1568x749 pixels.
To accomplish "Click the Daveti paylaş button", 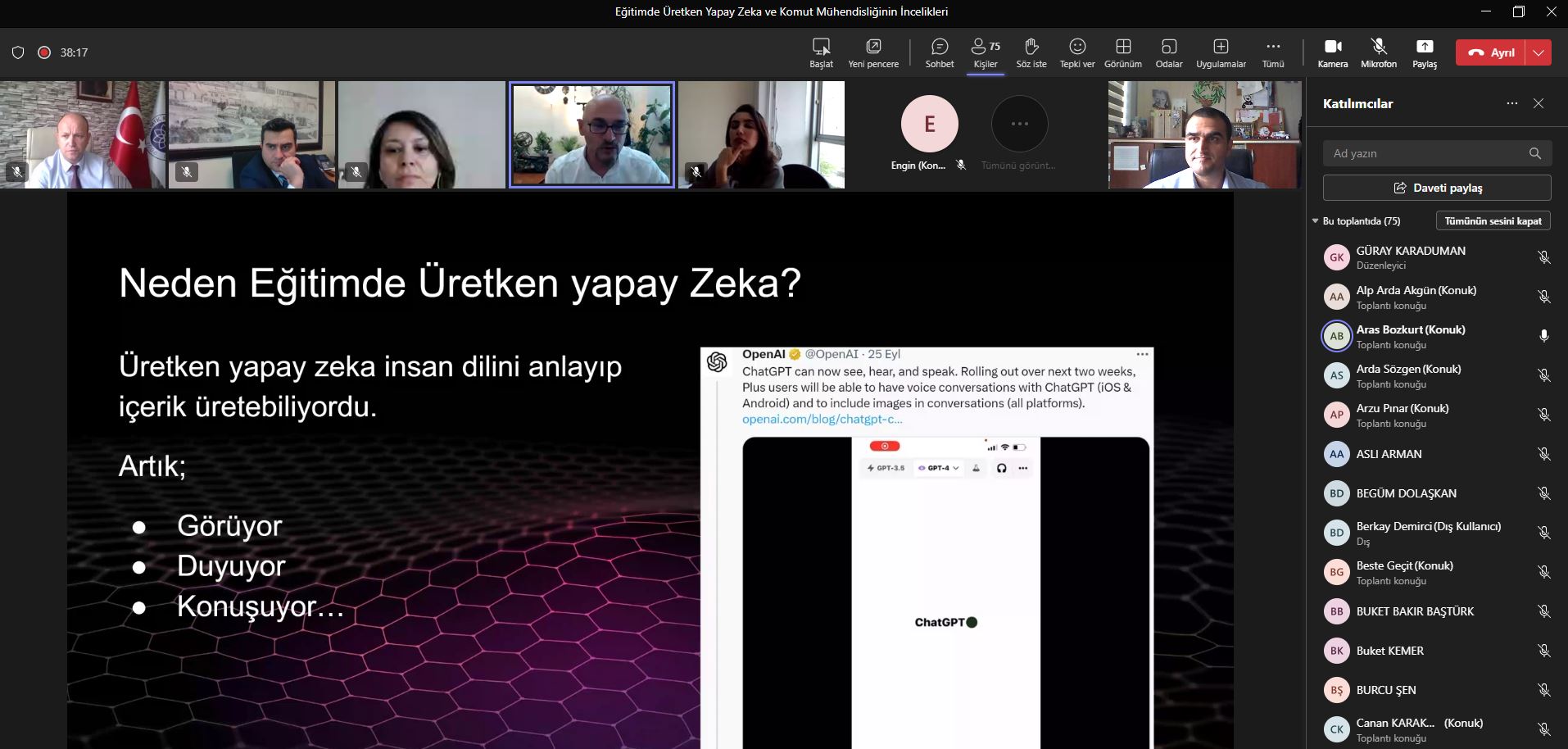I will click(x=1437, y=188).
